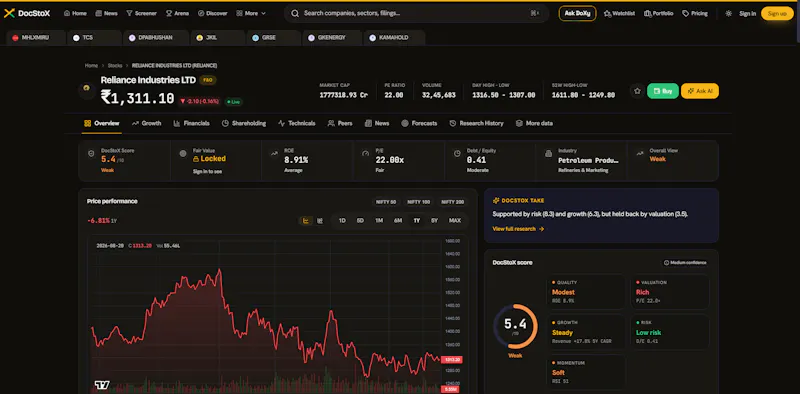Switch to the TCS stock tab

click(94, 38)
